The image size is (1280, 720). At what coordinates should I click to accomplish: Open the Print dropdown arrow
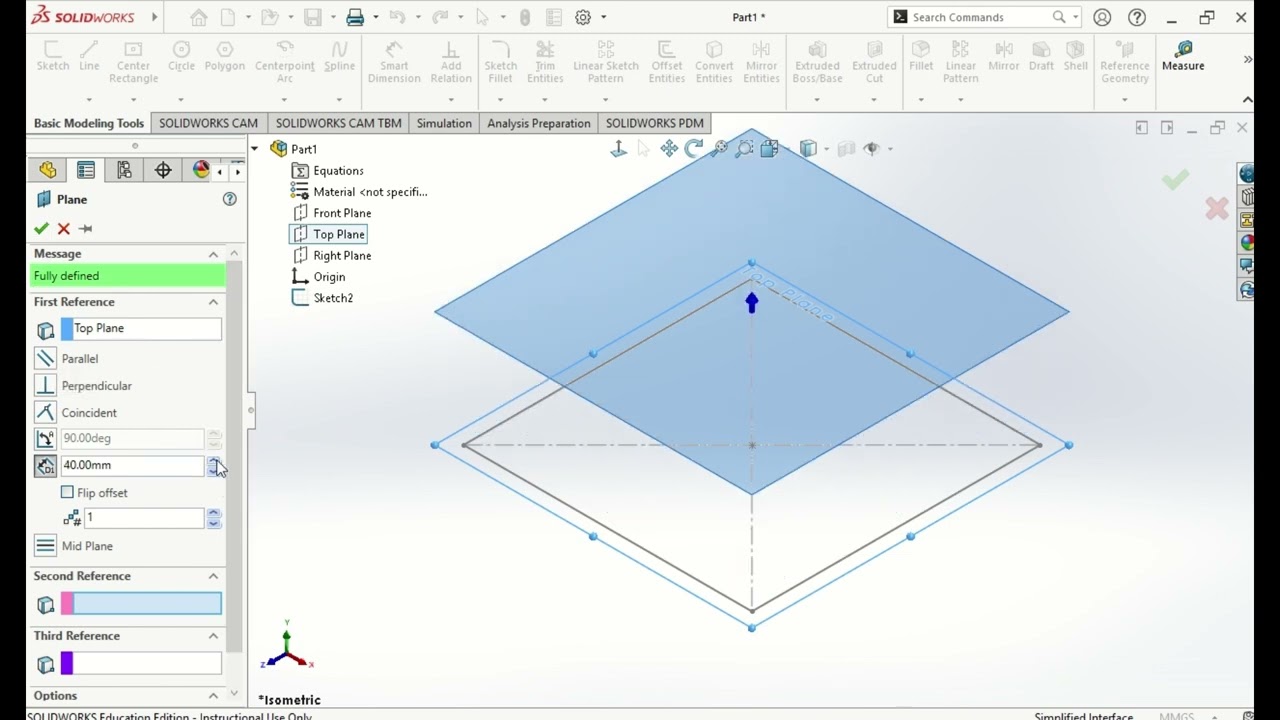click(377, 17)
